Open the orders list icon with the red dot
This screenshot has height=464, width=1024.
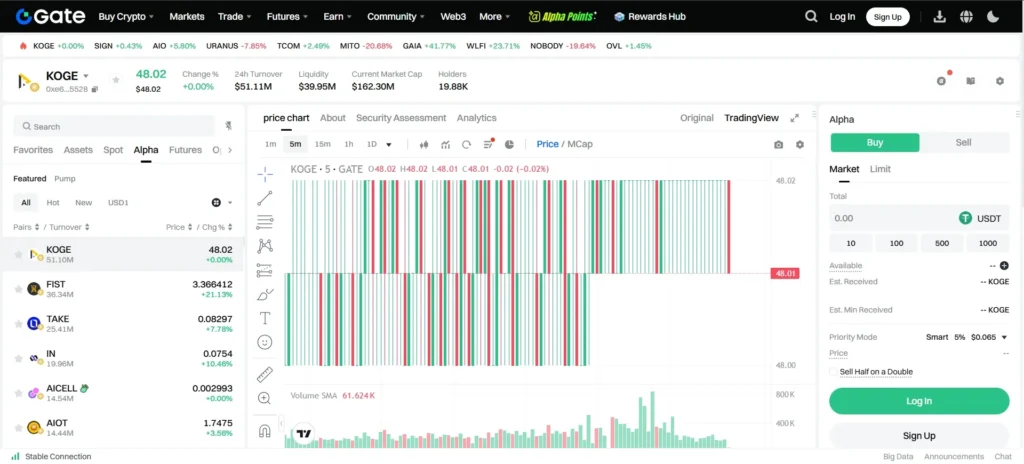(488, 144)
